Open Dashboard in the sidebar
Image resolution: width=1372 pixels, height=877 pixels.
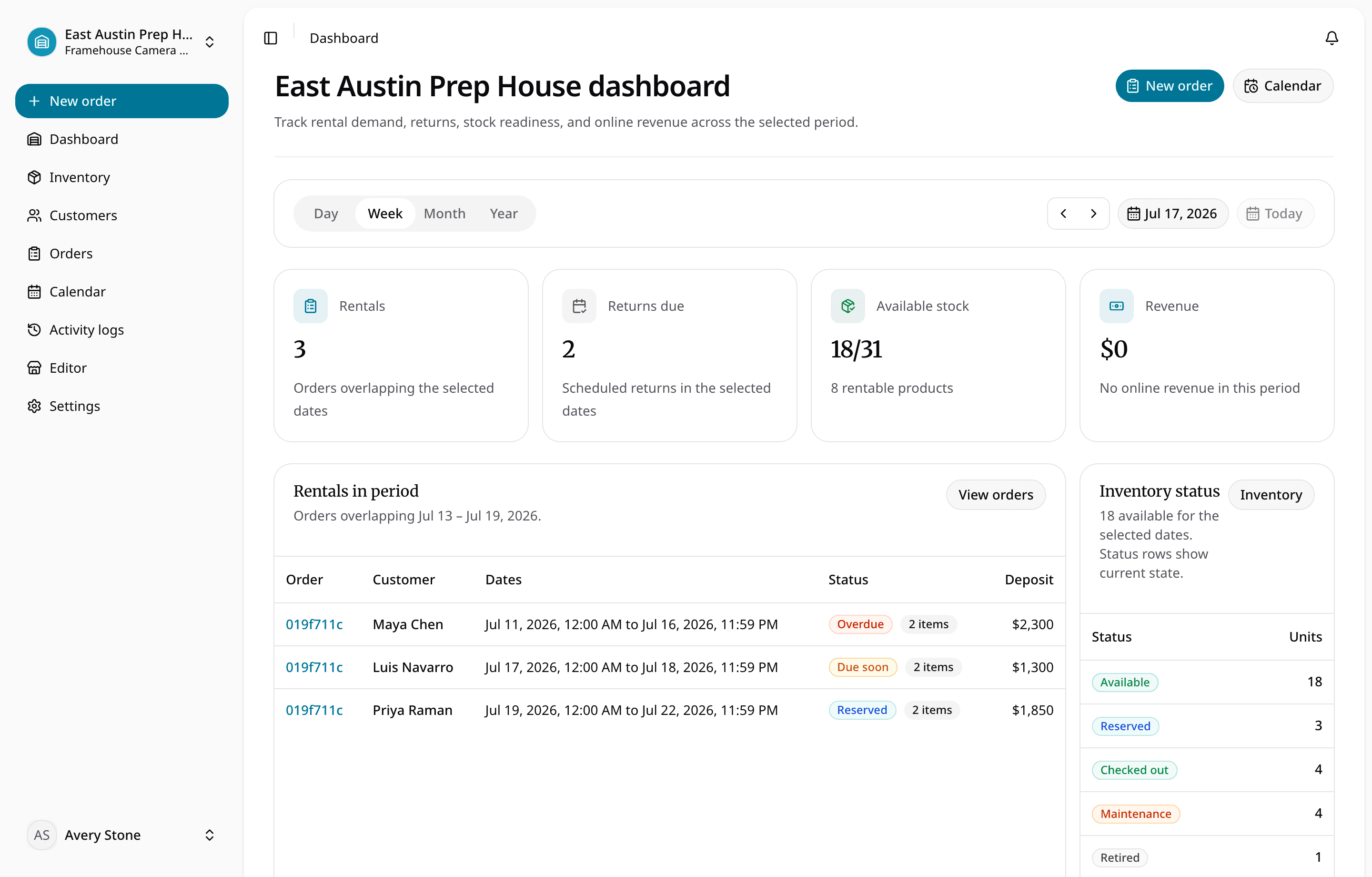122,139
